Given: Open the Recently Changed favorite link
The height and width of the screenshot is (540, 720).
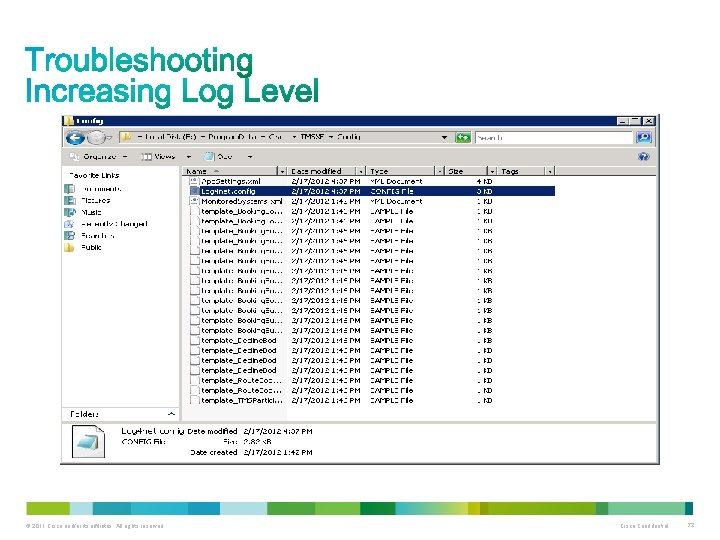Looking at the screenshot, I should pos(114,224).
